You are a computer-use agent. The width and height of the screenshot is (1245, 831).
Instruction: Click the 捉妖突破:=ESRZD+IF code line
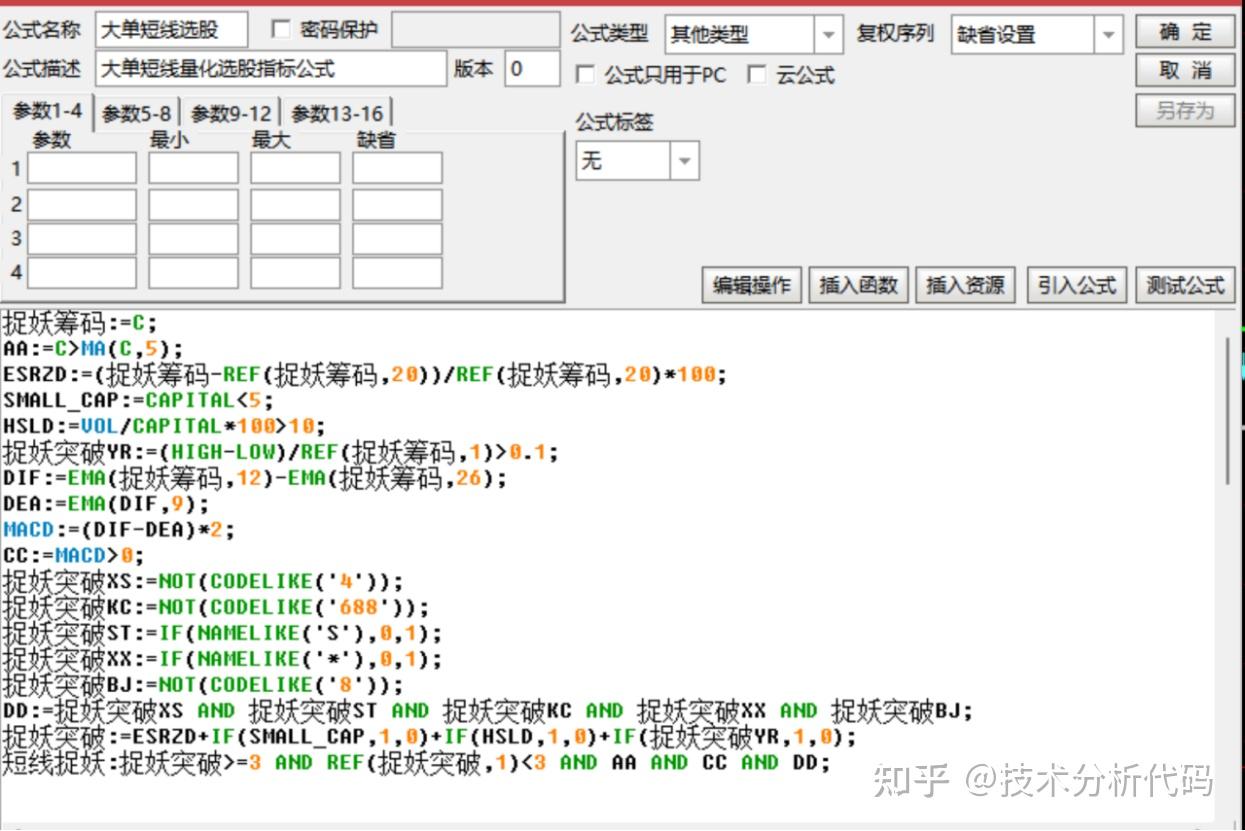click(430, 737)
